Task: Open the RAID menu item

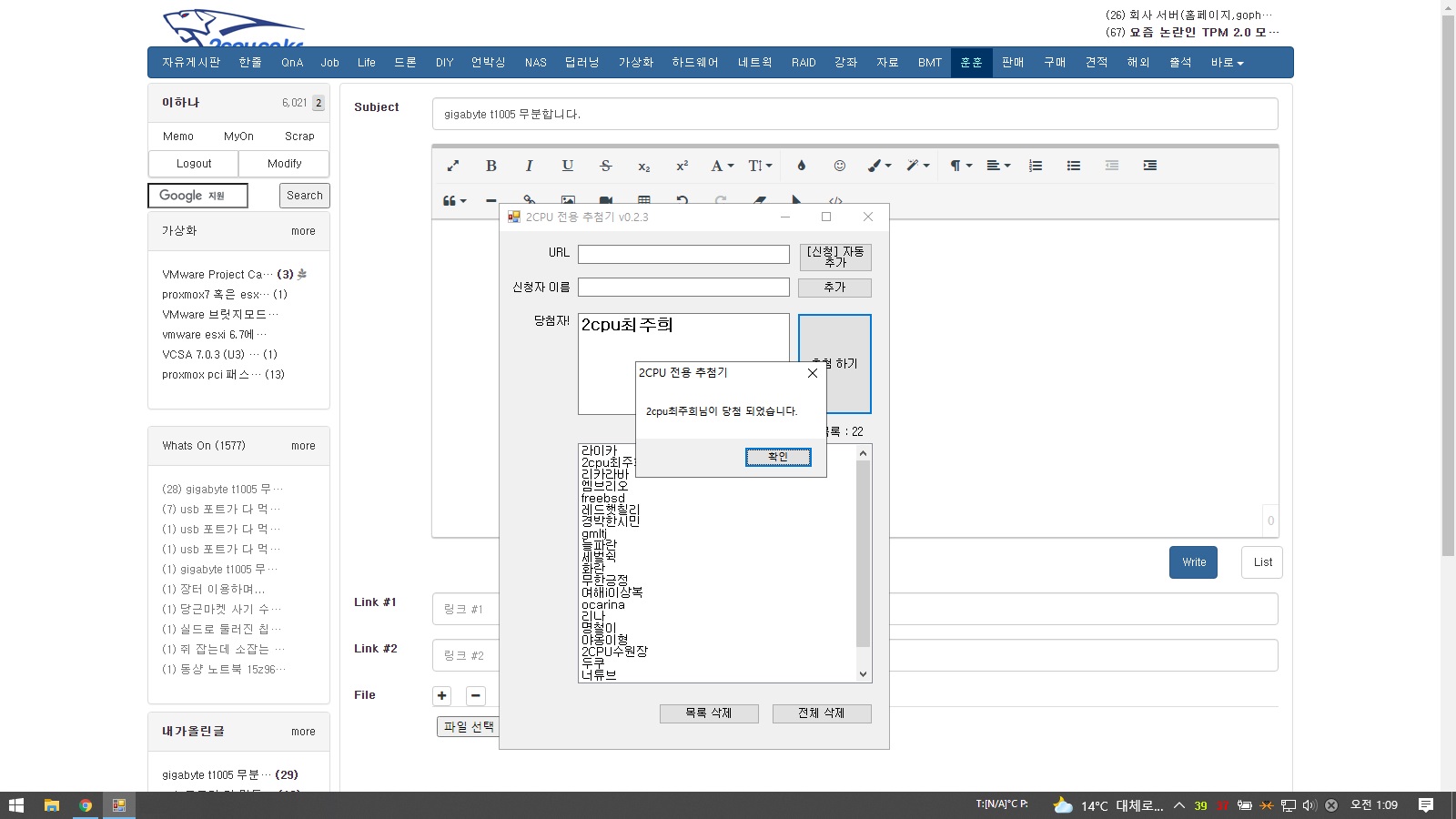Action: 804,63
